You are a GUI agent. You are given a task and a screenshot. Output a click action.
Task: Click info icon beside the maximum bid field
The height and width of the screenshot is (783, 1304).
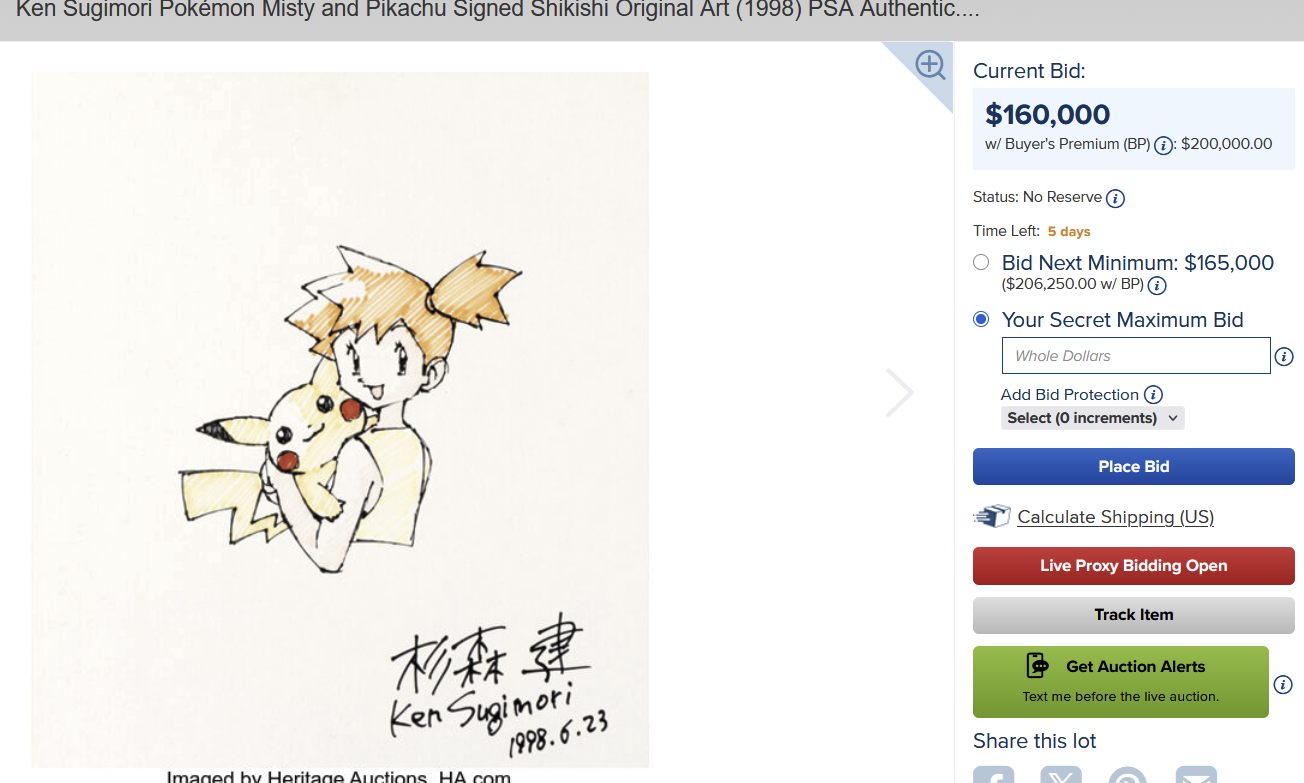pyautogui.click(x=1285, y=357)
